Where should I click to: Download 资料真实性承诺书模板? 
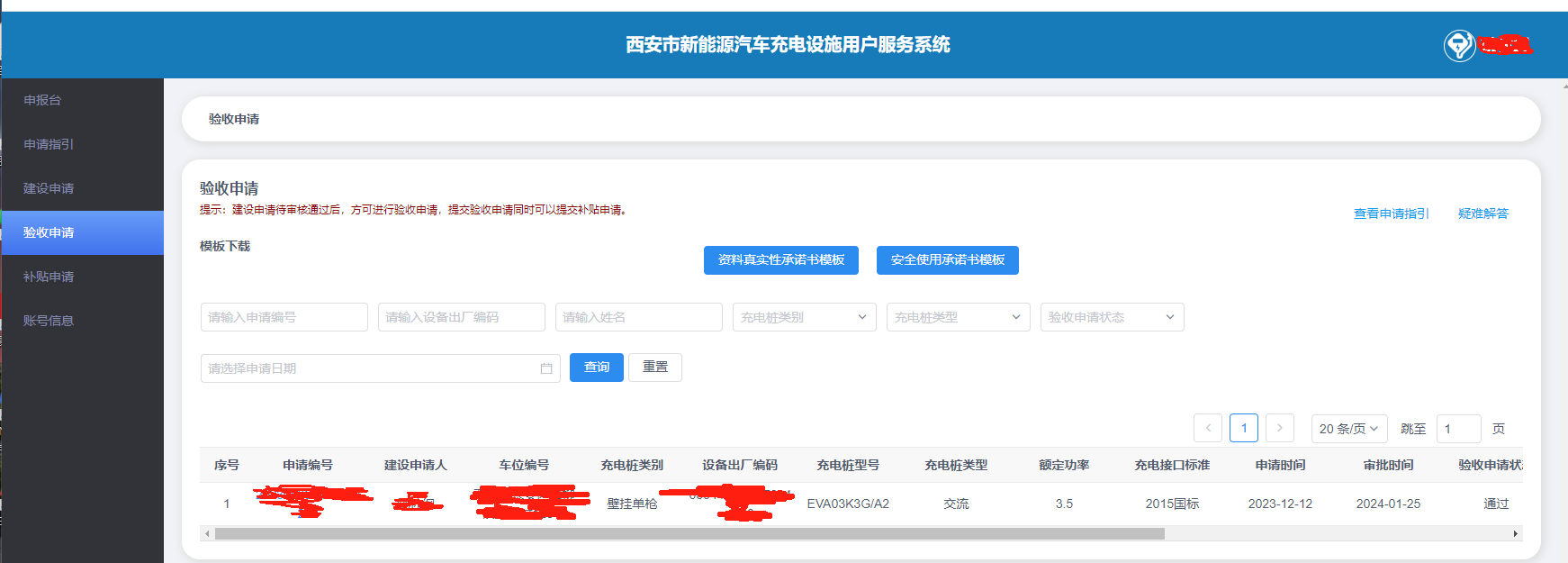click(780, 260)
